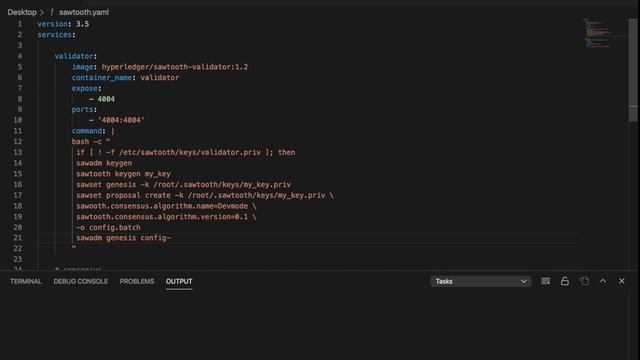The width and height of the screenshot is (640, 360).
Task: Switch to the PROBLEMS tab
Action: (x=137, y=282)
